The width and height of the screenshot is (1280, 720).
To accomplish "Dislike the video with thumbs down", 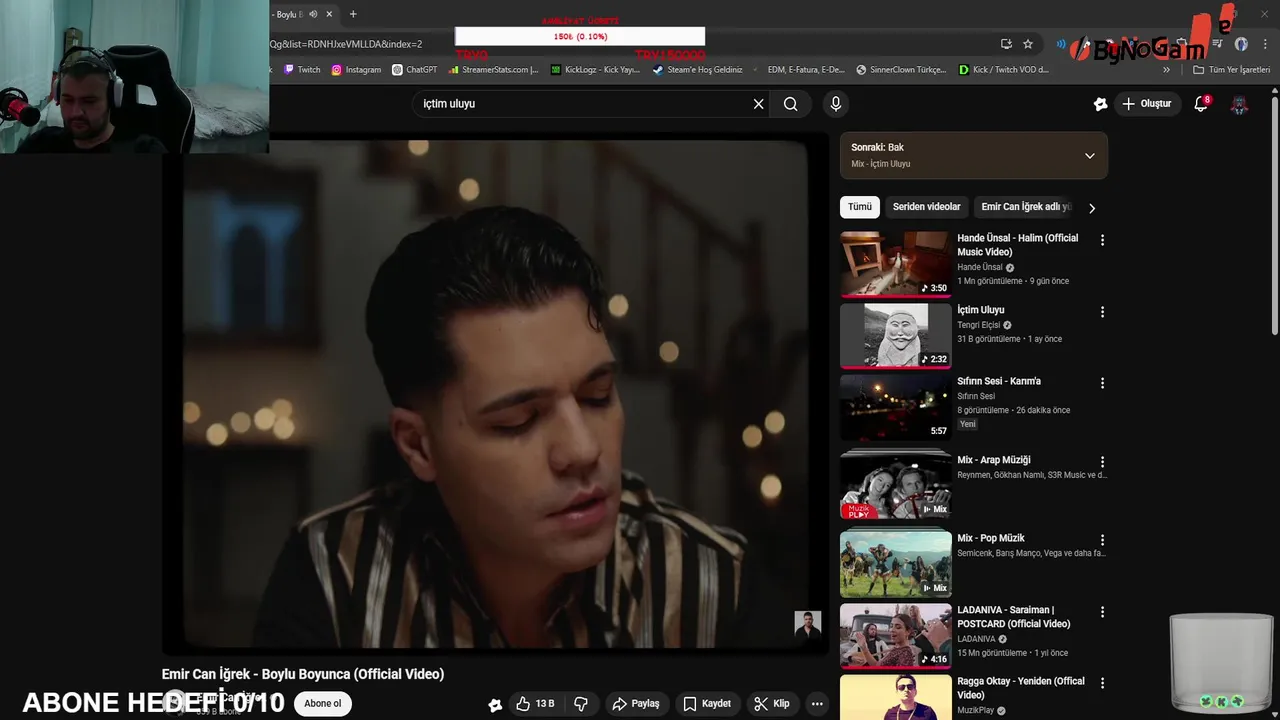I will click(x=581, y=704).
